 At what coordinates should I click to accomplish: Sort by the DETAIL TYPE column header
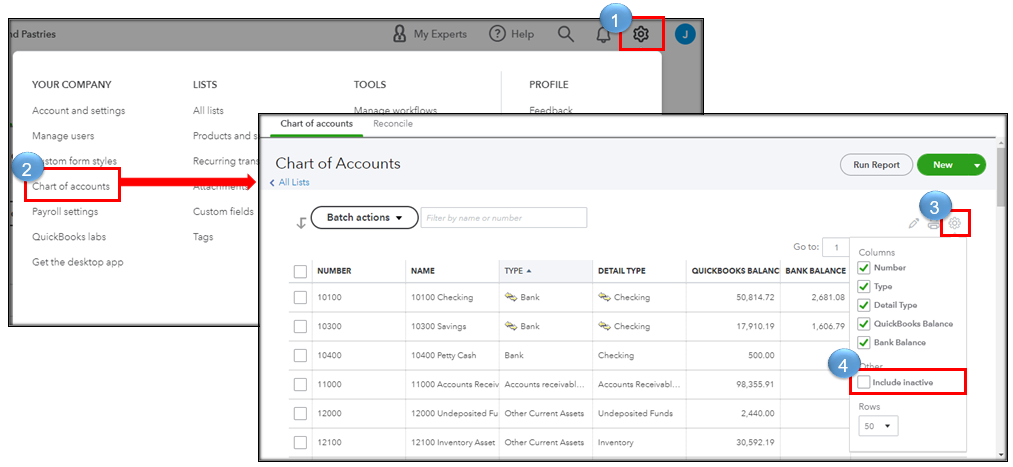[x=639, y=271]
